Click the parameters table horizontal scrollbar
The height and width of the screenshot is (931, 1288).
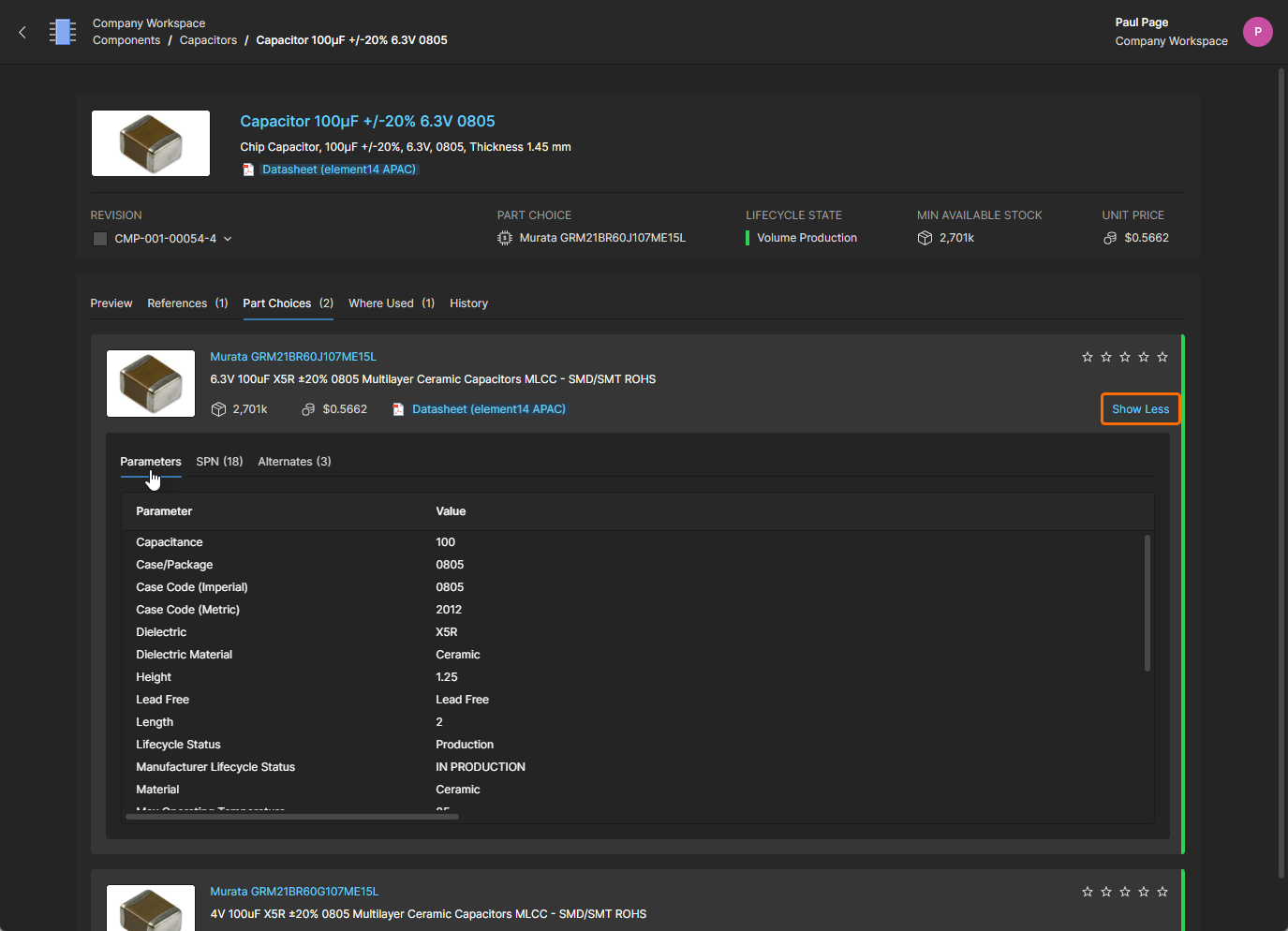point(292,817)
